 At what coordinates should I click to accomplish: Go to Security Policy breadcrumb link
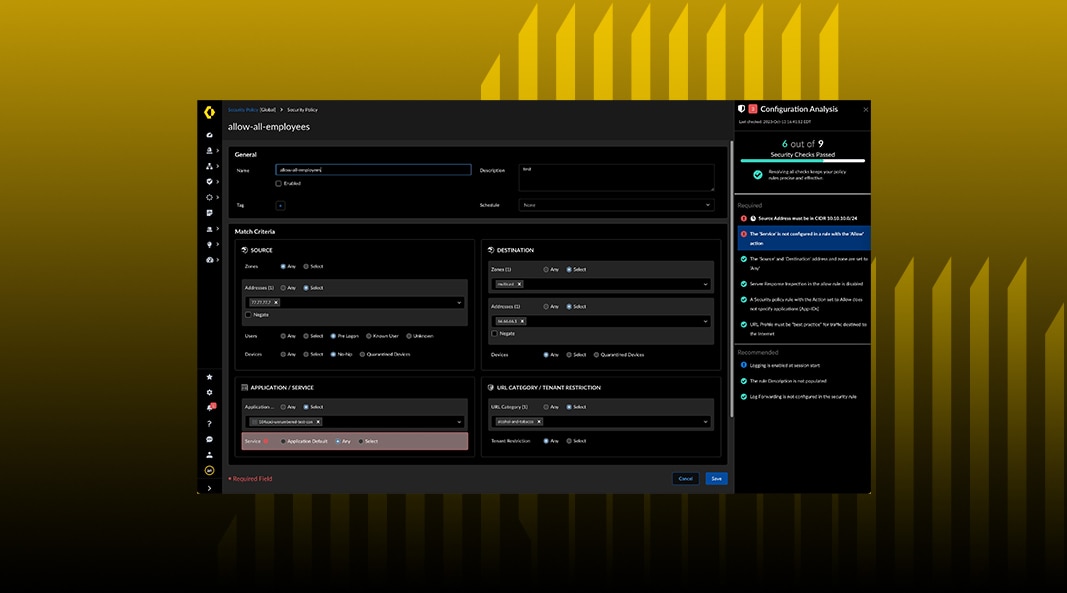point(242,109)
